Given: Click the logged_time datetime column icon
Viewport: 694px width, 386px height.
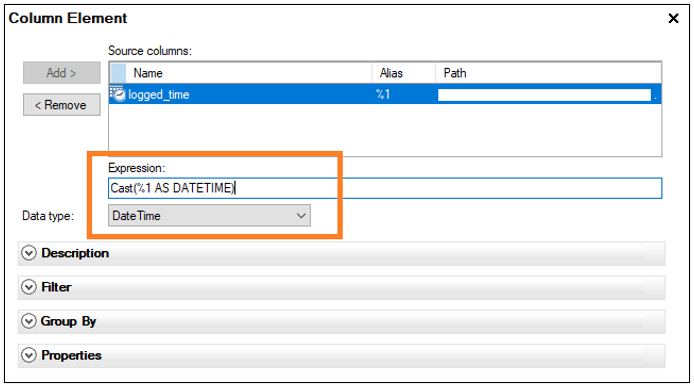Looking at the screenshot, I should click(118, 94).
